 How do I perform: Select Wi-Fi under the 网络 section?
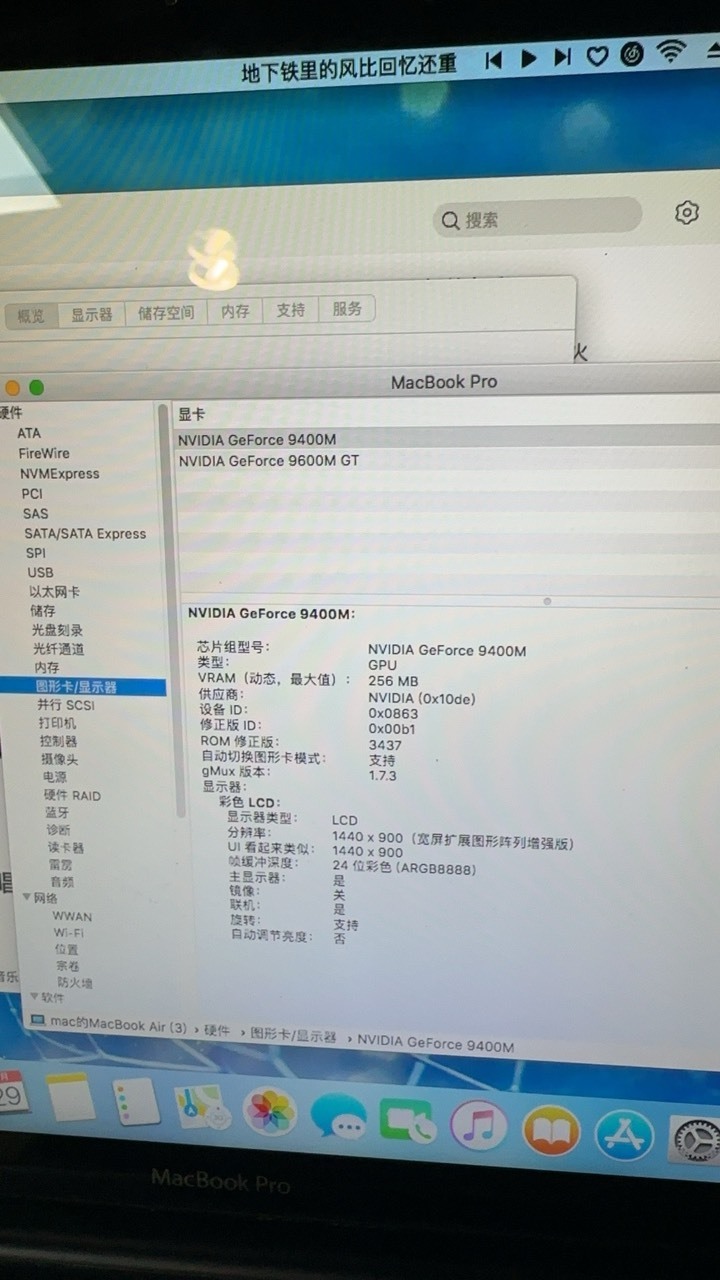point(69,933)
